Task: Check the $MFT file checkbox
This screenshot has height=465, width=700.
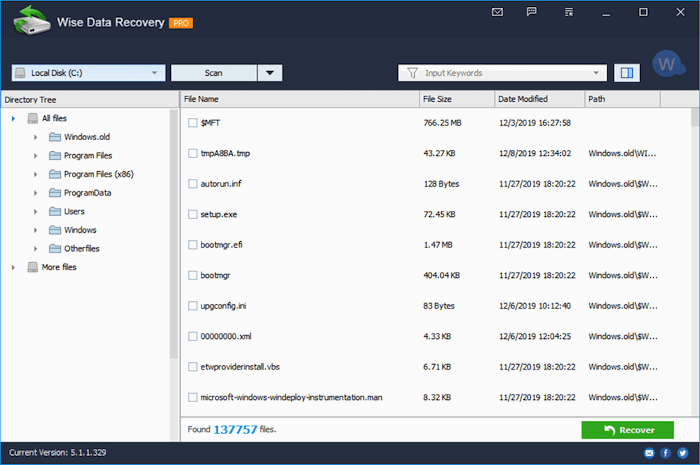Action: 192,123
